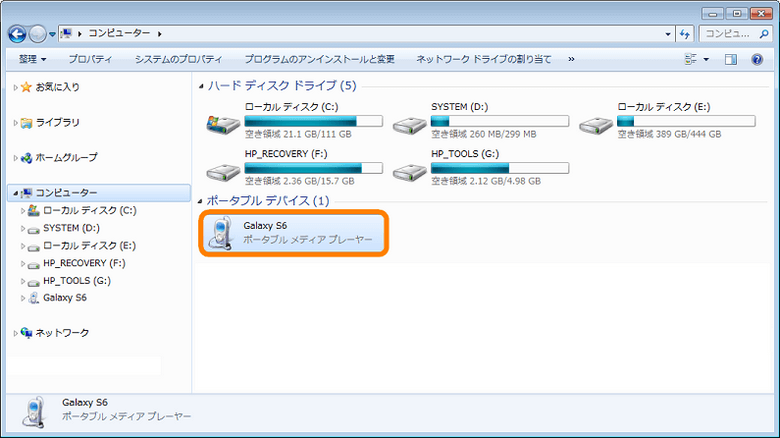The height and width of the screenshot is (438, 780).
Task: Select ネットワーク in the navigation pane
Action: [62, 333]
